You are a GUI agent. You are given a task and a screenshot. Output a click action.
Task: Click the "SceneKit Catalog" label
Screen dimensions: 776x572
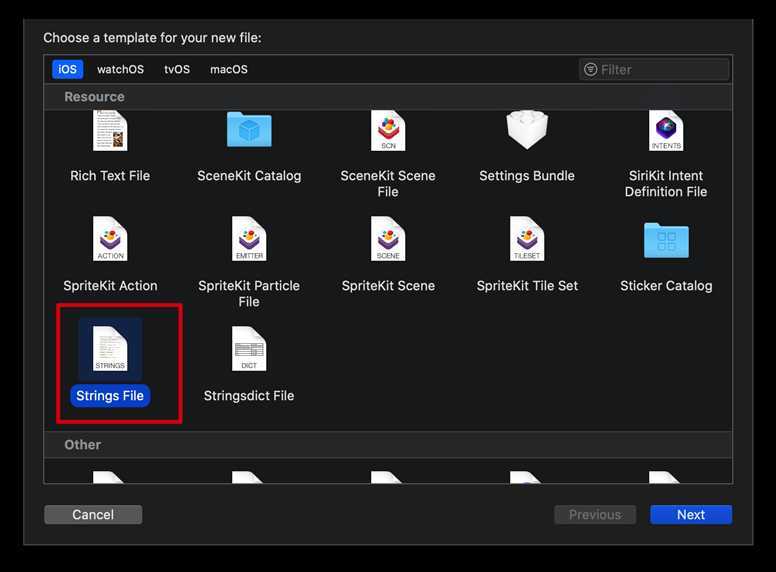pyautogui.click(x=249, y=176)
